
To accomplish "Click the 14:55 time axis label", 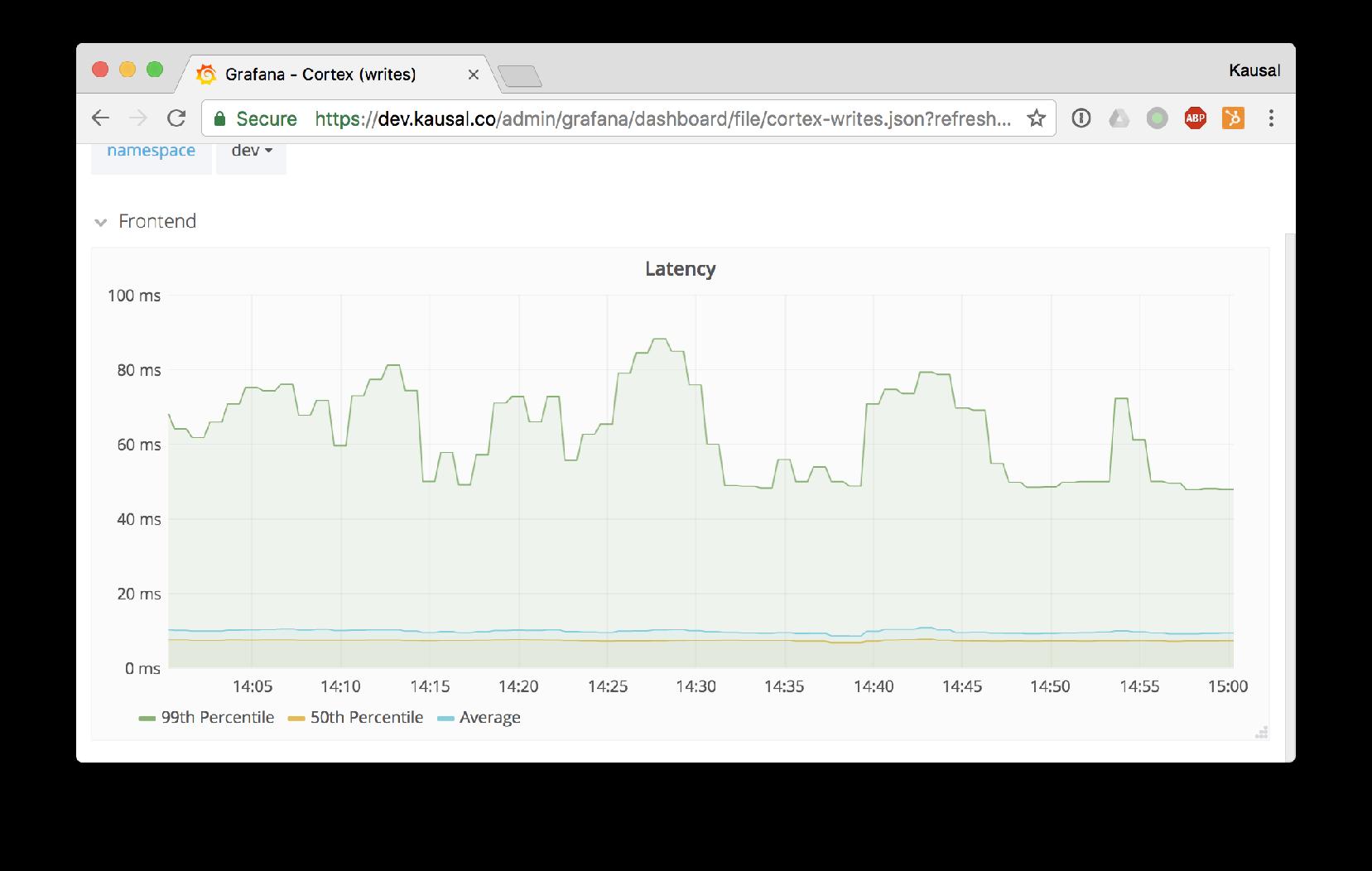I will [1139, 686].
